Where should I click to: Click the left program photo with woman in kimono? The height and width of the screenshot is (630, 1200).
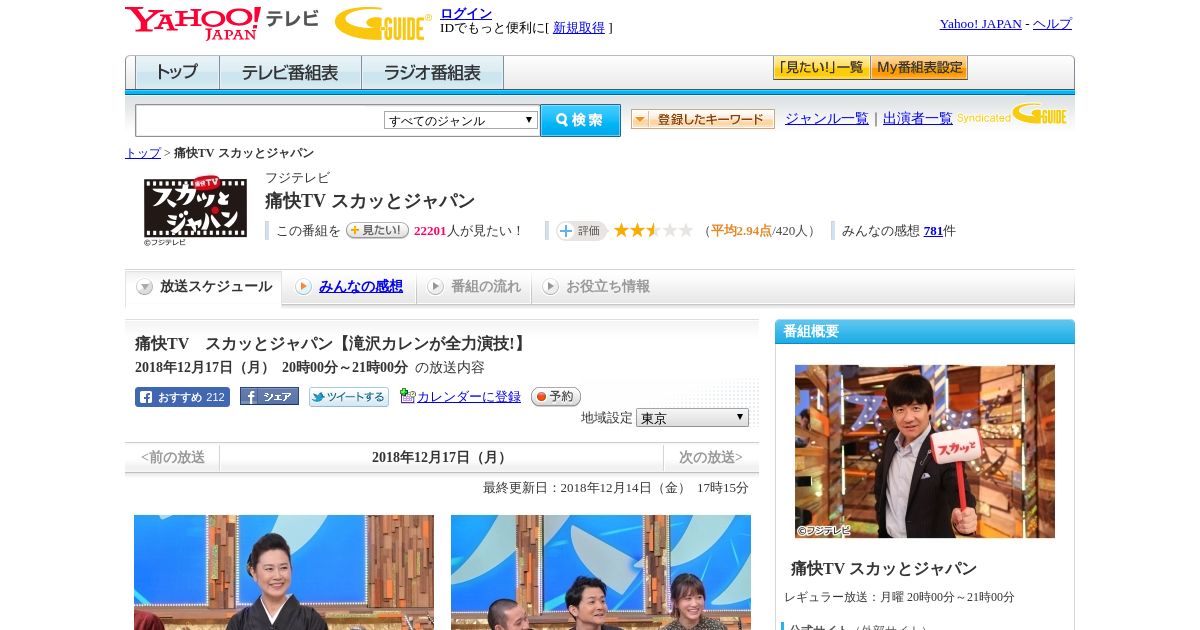click(x=284, y=572)
